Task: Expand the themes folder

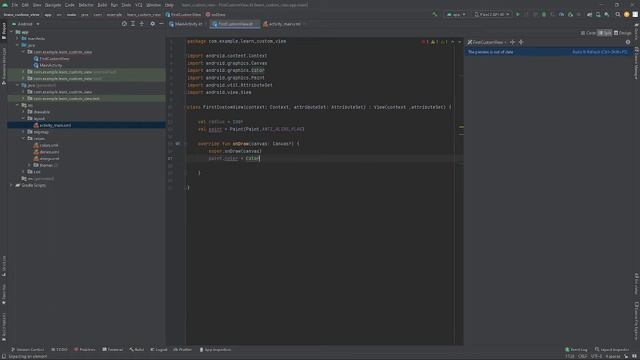Action: (30, 165)
